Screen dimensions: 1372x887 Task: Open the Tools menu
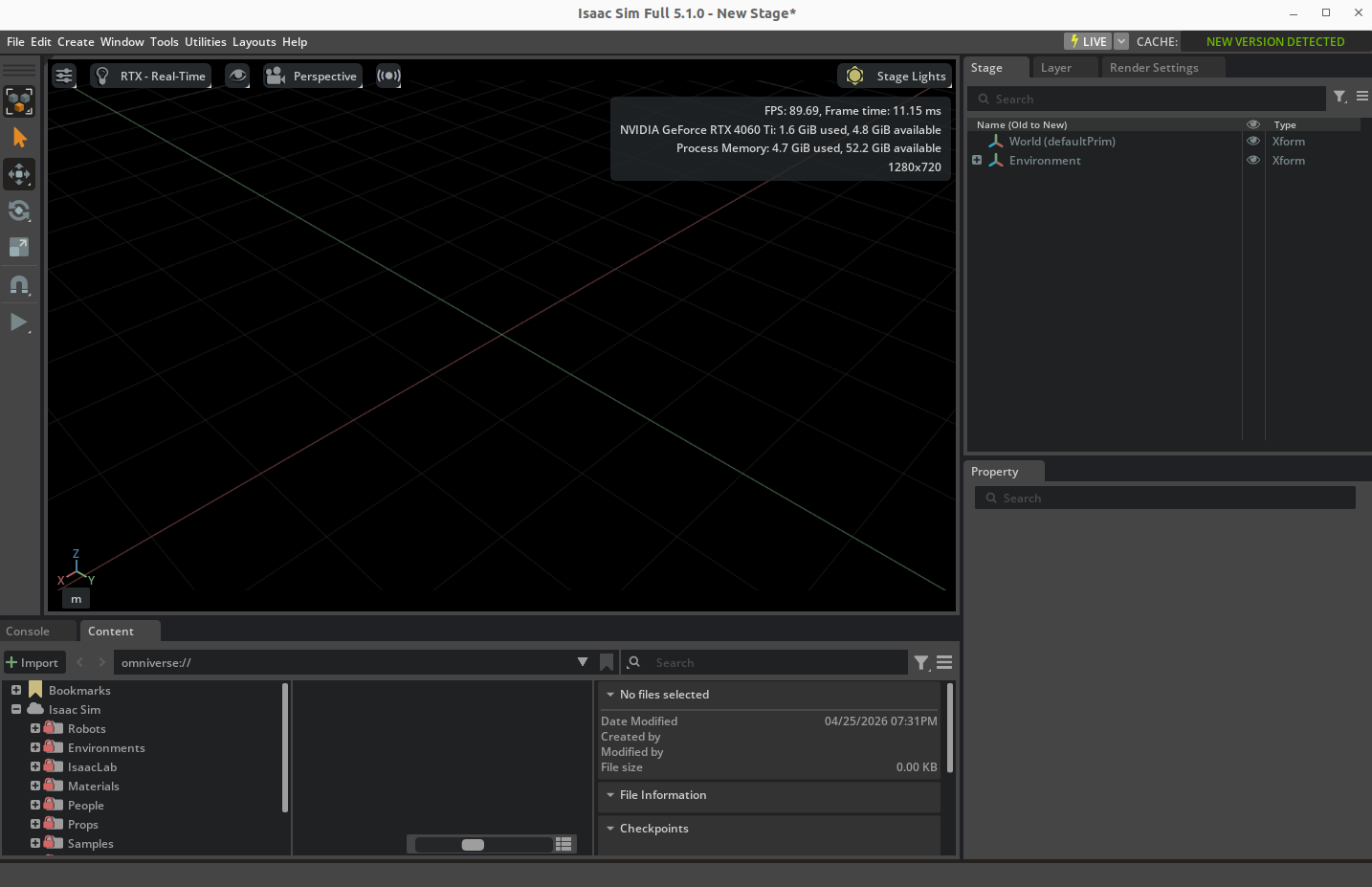coord(165,42)
